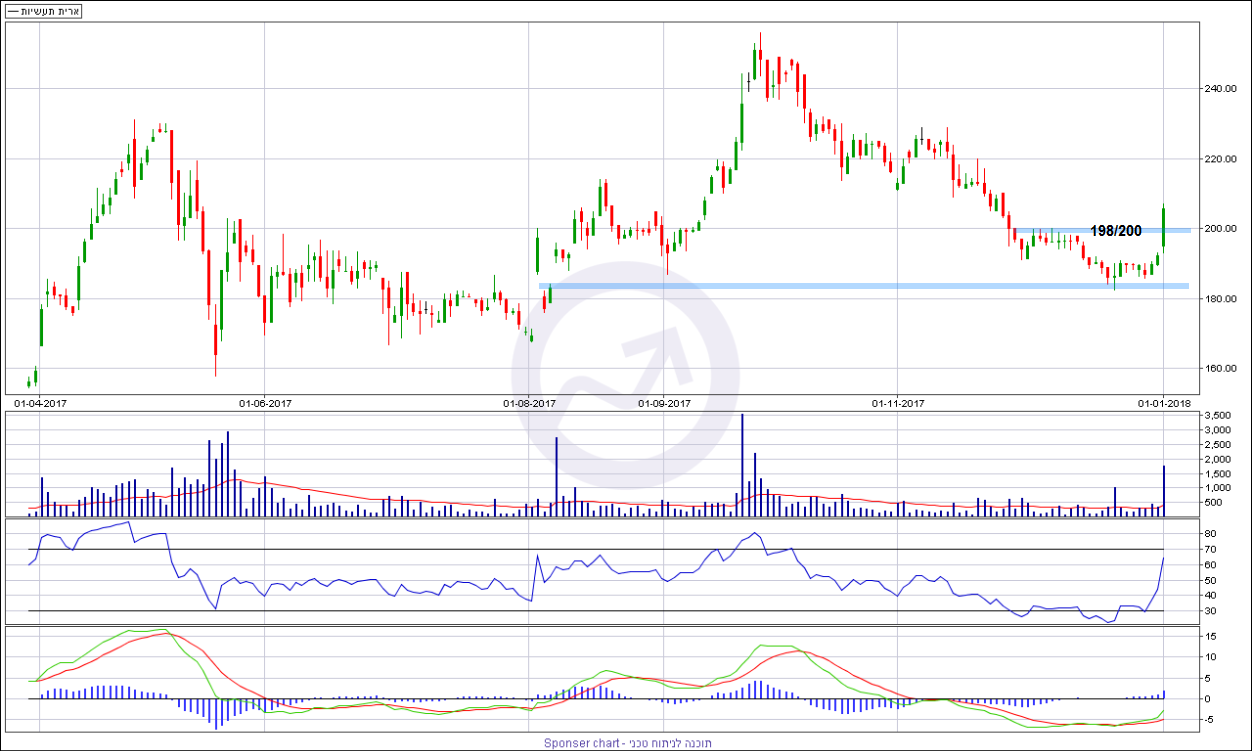Click the lower blue support line near 184
Screen dimensions: 1252x751
point(860,286)
